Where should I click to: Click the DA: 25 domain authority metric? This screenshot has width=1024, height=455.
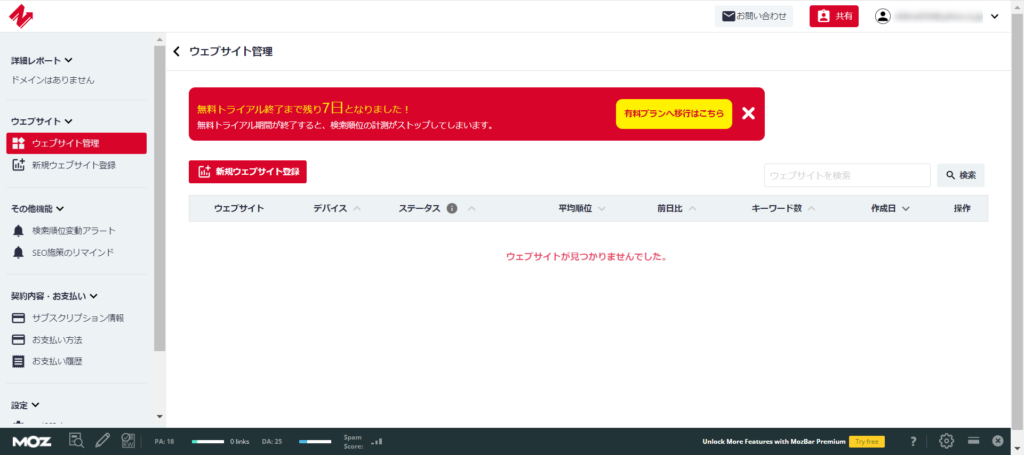coord(272,441)
